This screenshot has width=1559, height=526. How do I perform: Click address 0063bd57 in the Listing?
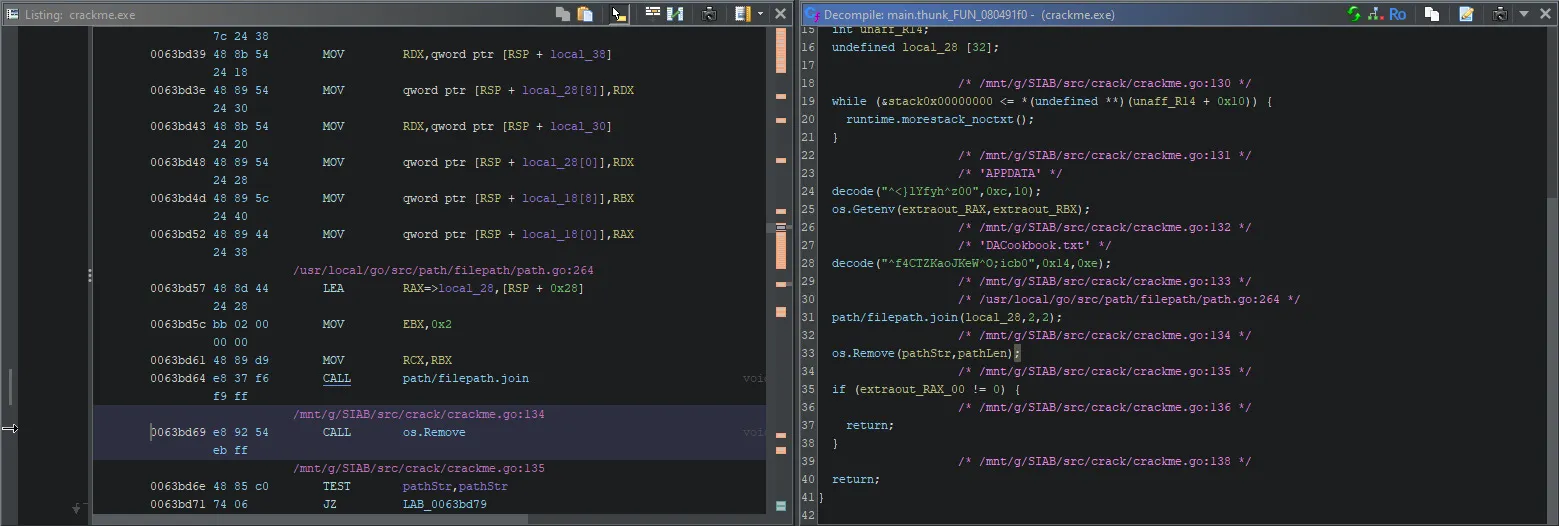pos(178,288)
